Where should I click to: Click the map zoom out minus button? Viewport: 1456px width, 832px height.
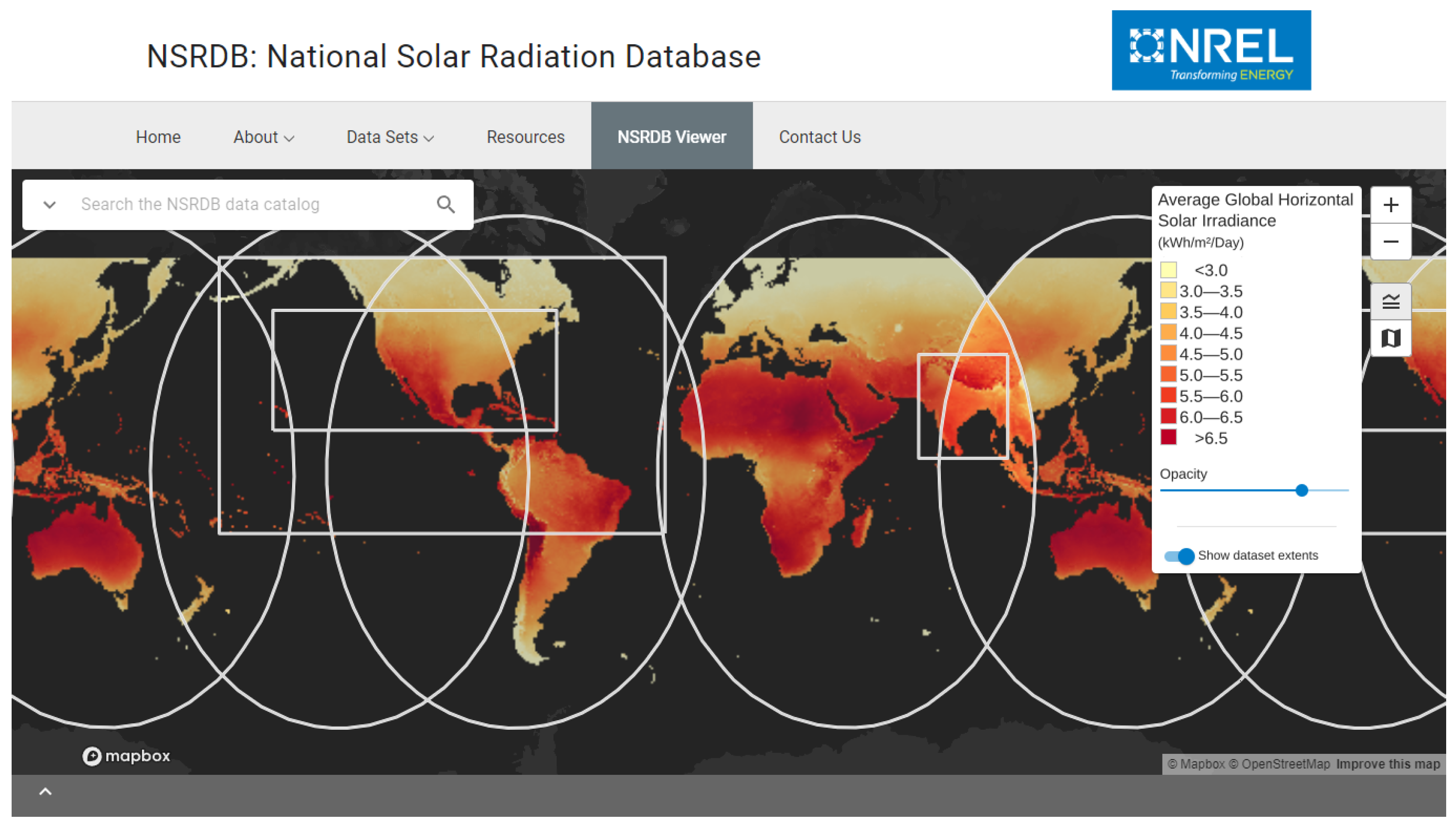point(1390,242)
